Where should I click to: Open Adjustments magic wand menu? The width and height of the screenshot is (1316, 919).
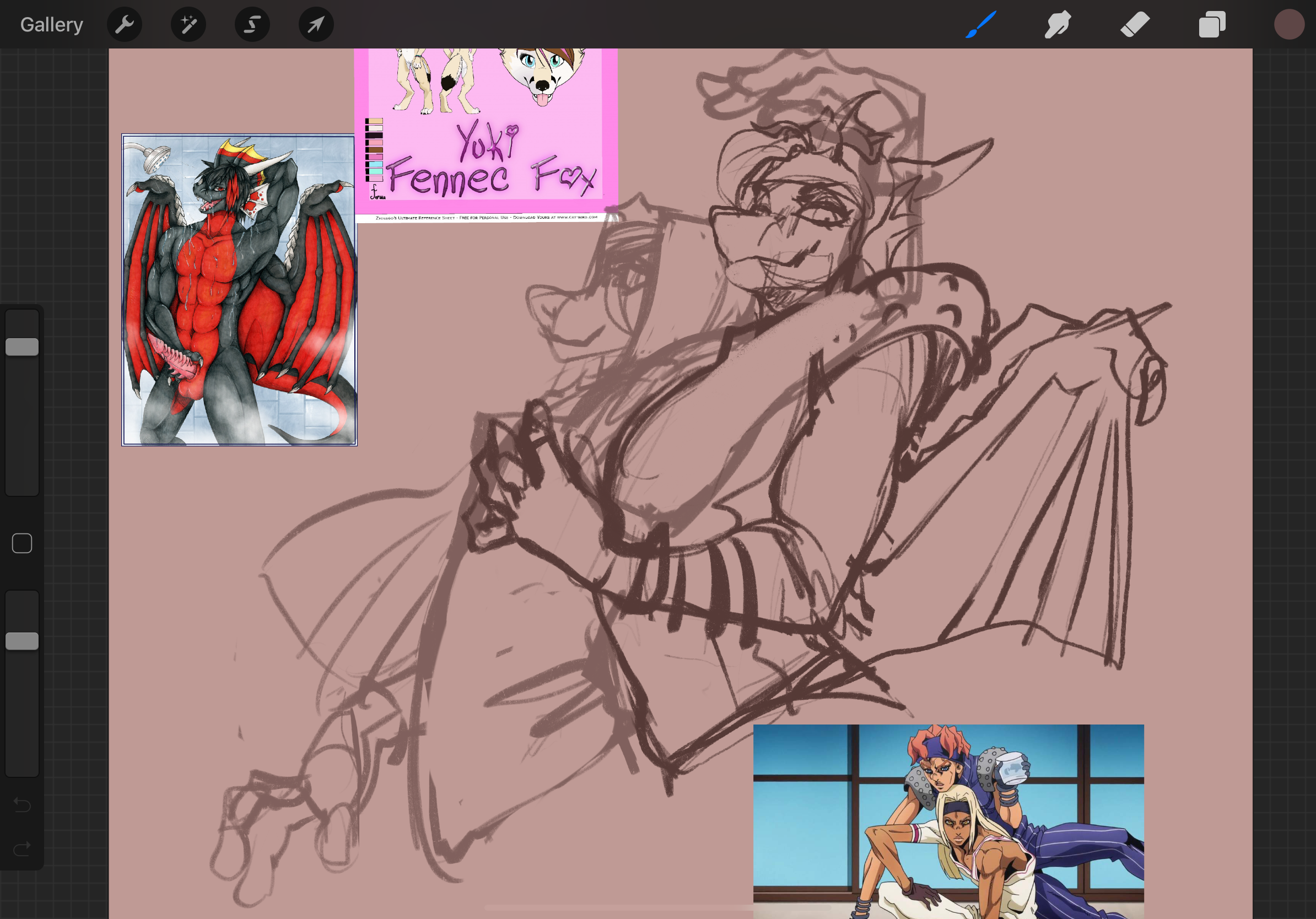[188, 25]
